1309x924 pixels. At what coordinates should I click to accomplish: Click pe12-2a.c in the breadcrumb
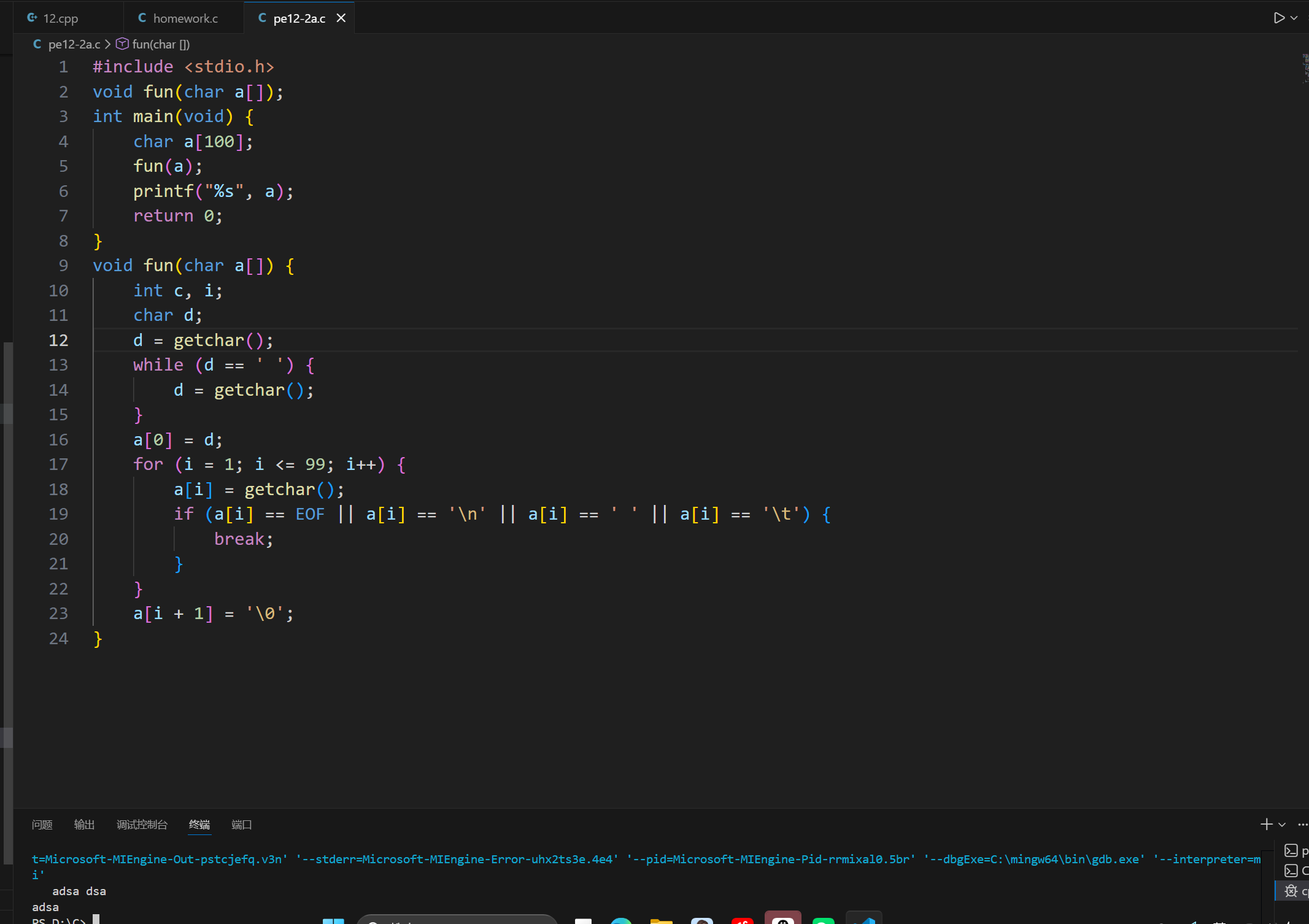[74, 44]
